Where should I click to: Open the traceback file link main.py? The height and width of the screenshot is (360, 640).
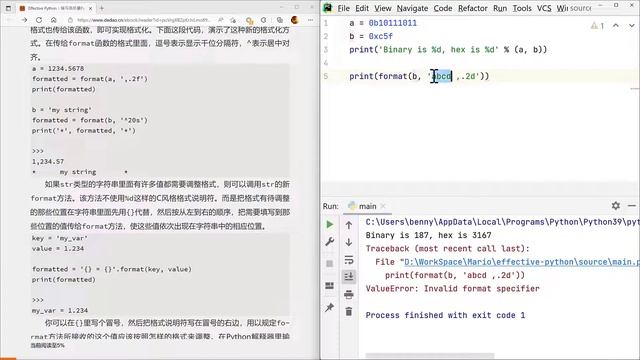tap(522, 262)
